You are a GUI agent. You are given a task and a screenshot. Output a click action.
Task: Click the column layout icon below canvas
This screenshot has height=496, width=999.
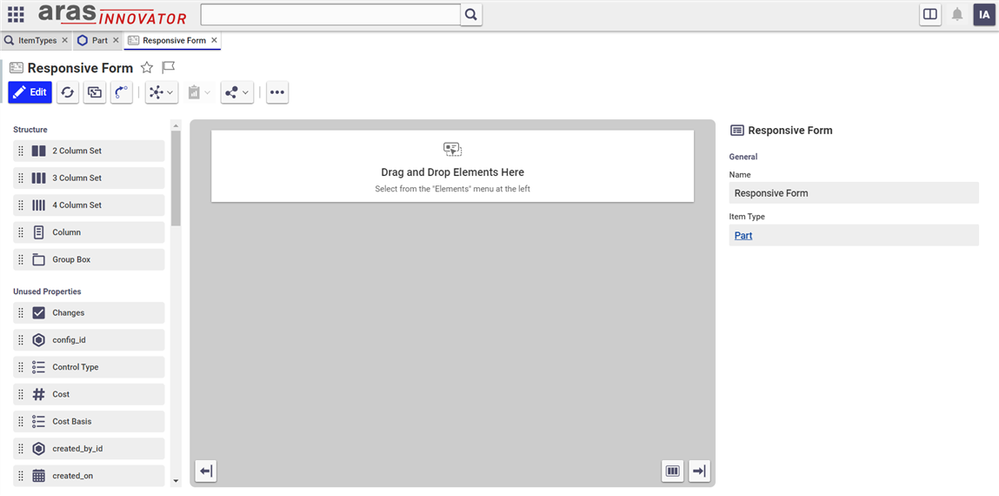673,471
